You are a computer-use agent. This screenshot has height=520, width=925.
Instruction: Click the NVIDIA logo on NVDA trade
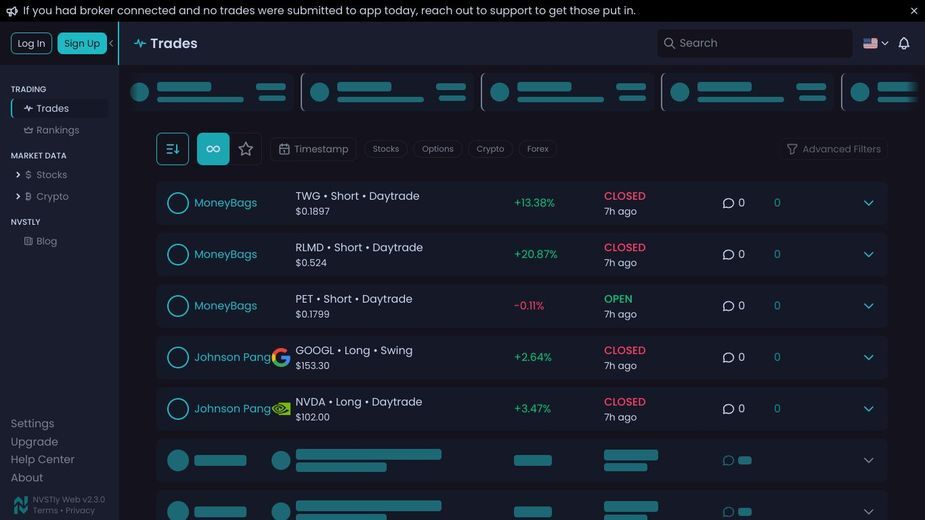pos(281,408)
